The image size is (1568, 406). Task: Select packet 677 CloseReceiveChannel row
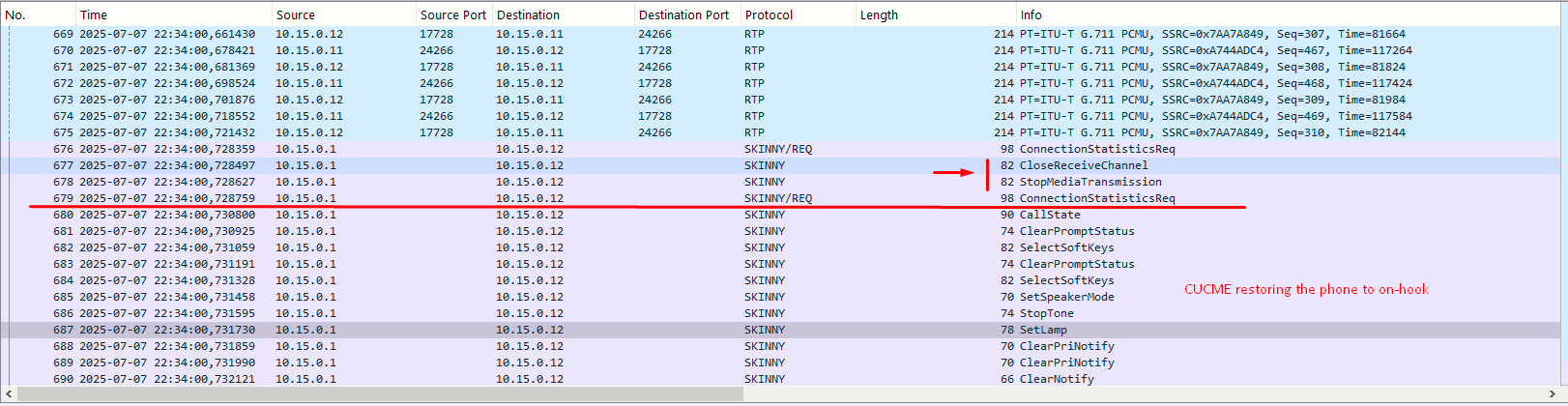pos(783,165)
